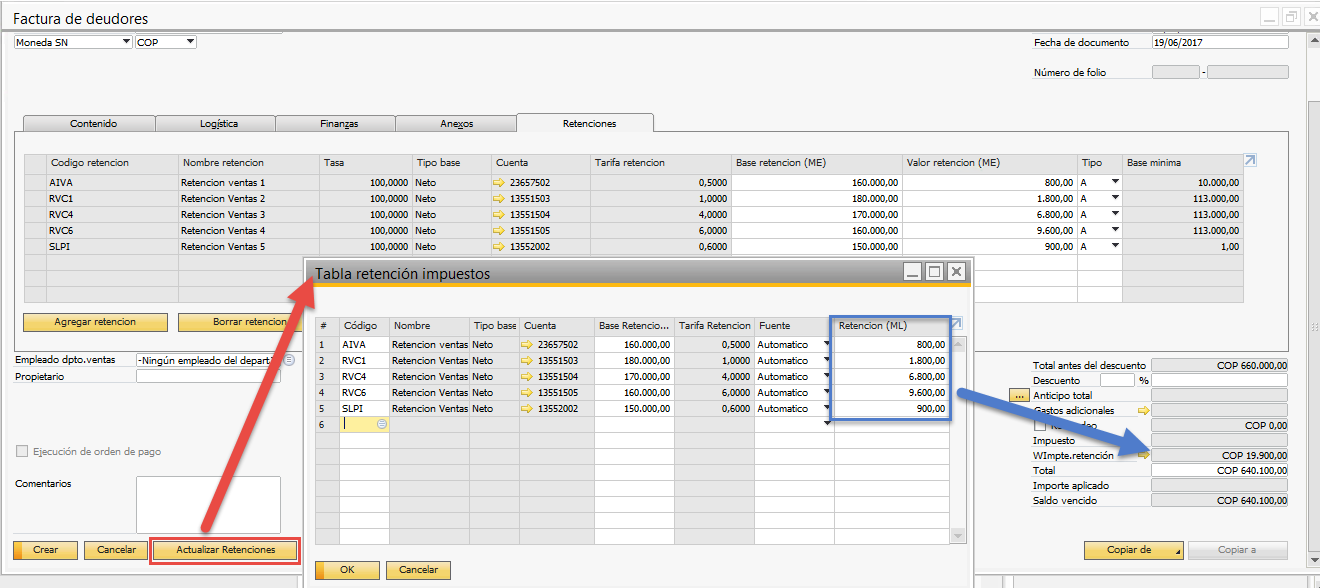This screenshot has width=1320, height=588.
Task: Toggle Ejecución de orden de pago checkbox
Action: 22,452
